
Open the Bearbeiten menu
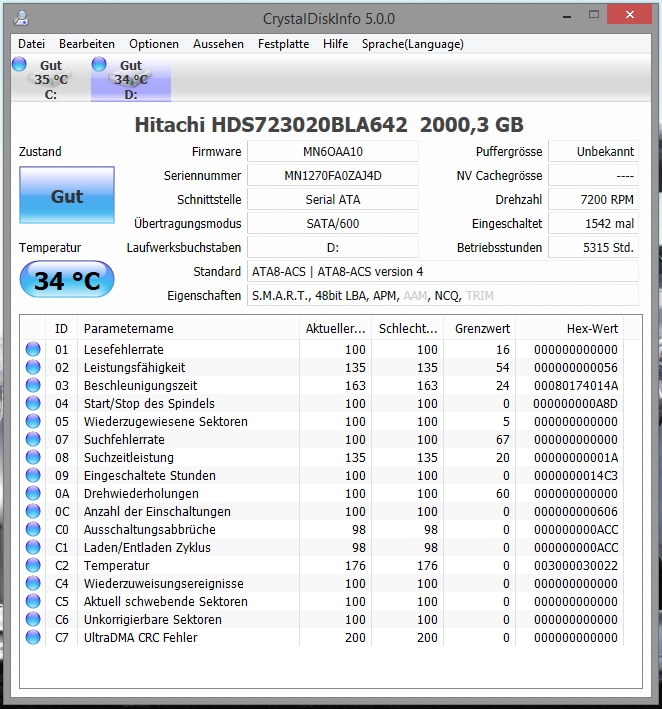point(87,44)
